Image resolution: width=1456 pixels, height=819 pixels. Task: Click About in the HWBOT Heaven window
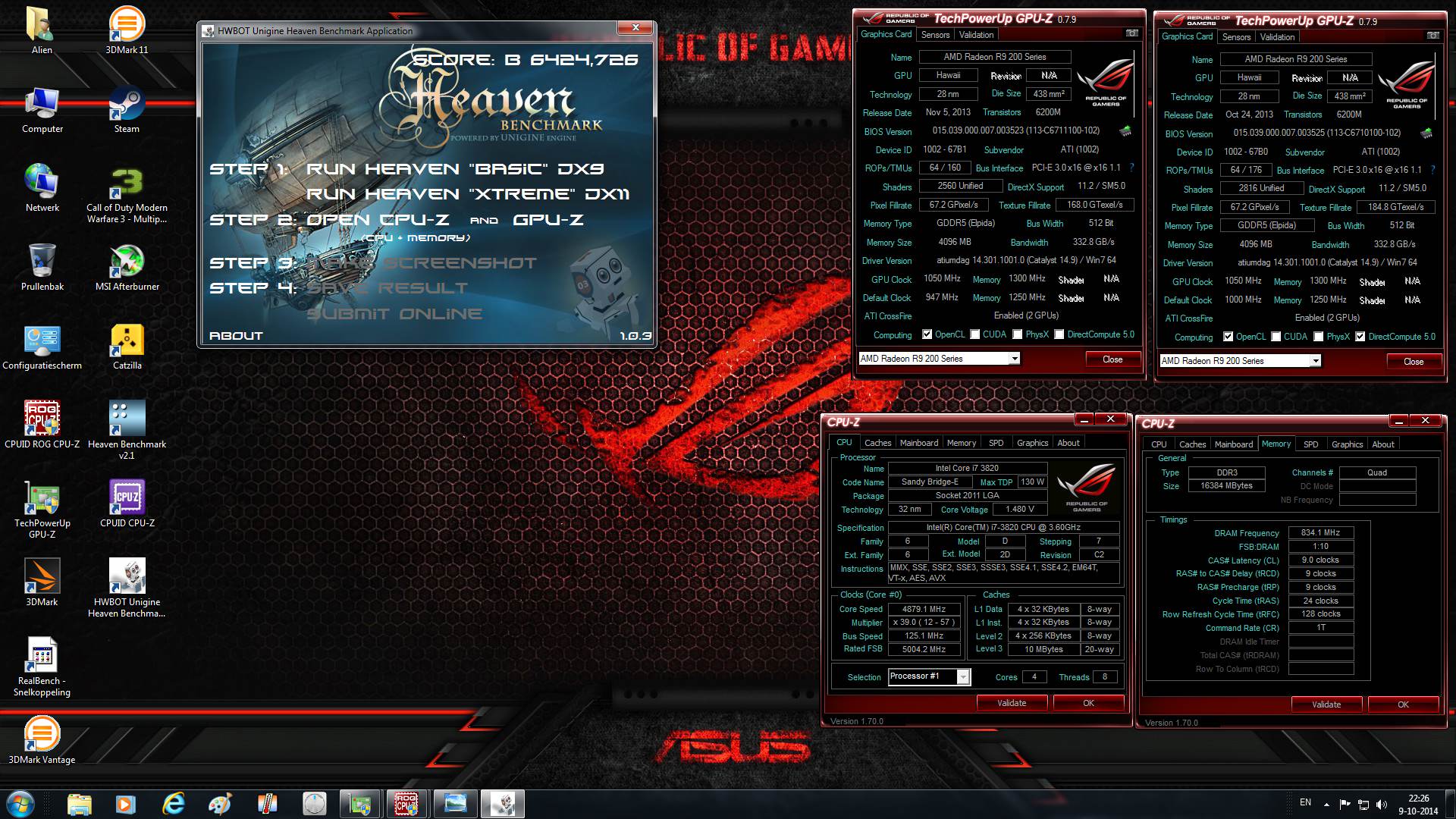coord(236,336)
